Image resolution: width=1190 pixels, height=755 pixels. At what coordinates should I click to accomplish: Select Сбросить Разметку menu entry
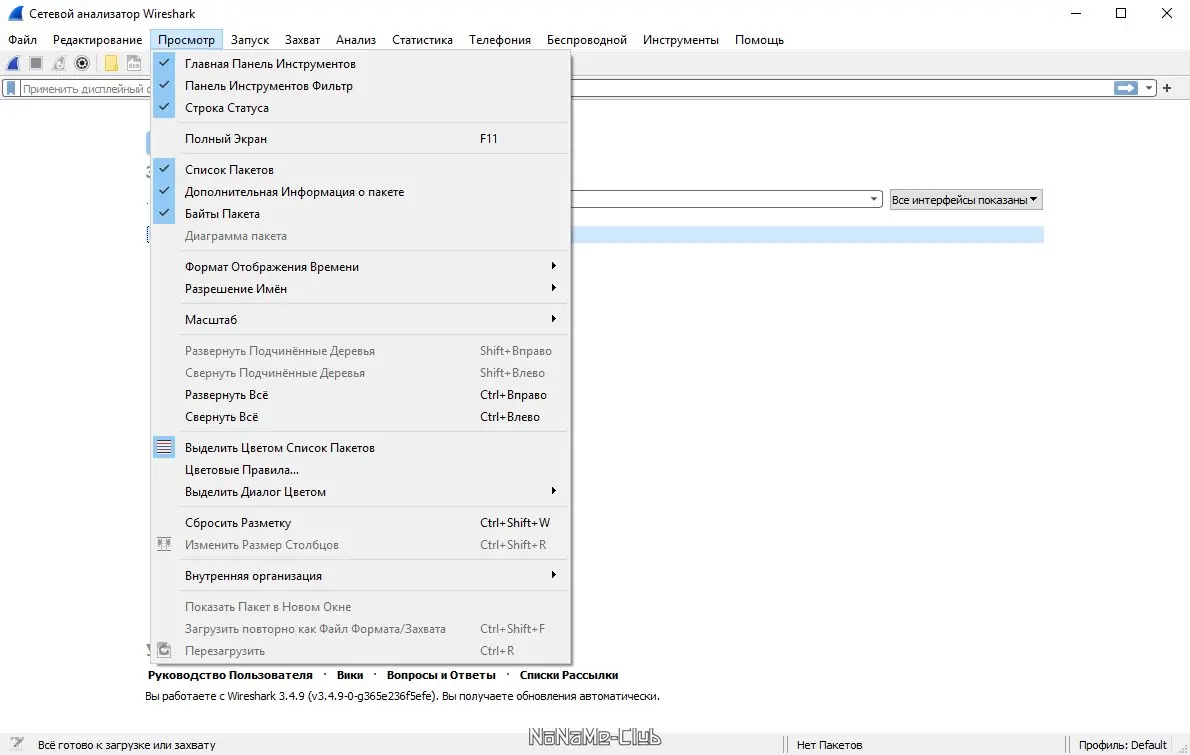(x=360, y=523)
